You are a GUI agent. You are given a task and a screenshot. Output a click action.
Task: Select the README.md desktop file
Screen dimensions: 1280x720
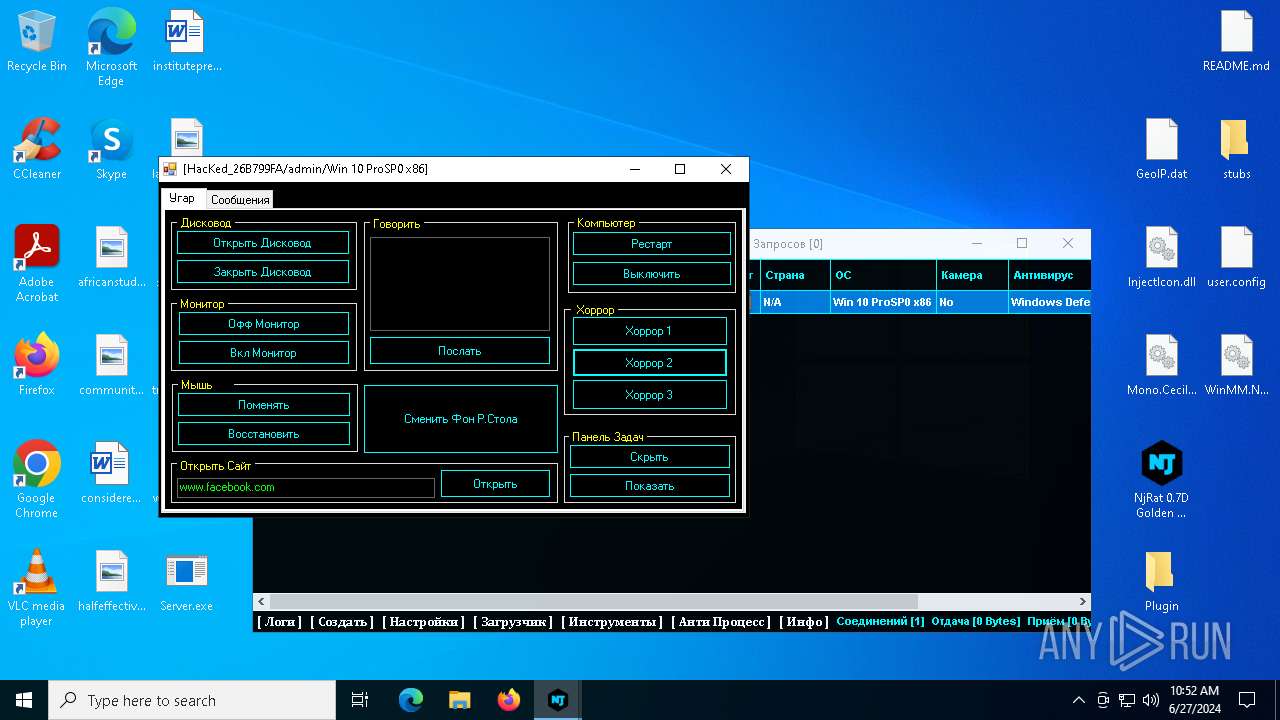click(1236, 42)
